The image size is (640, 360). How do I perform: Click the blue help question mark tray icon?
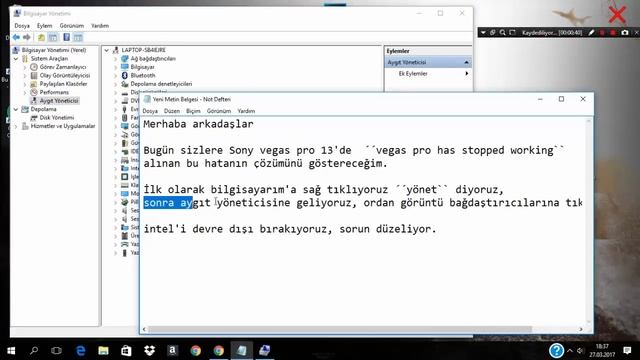(x=556, y=351)
